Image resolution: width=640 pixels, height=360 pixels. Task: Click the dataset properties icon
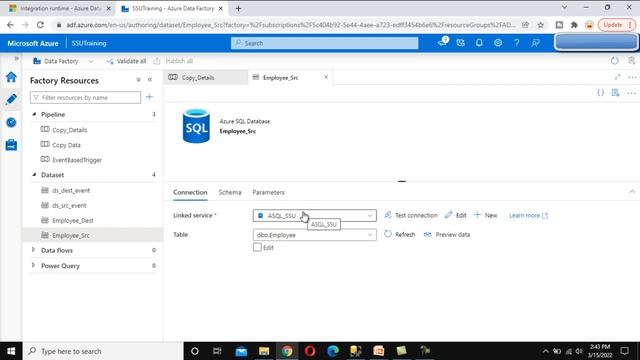coord(615,93)
